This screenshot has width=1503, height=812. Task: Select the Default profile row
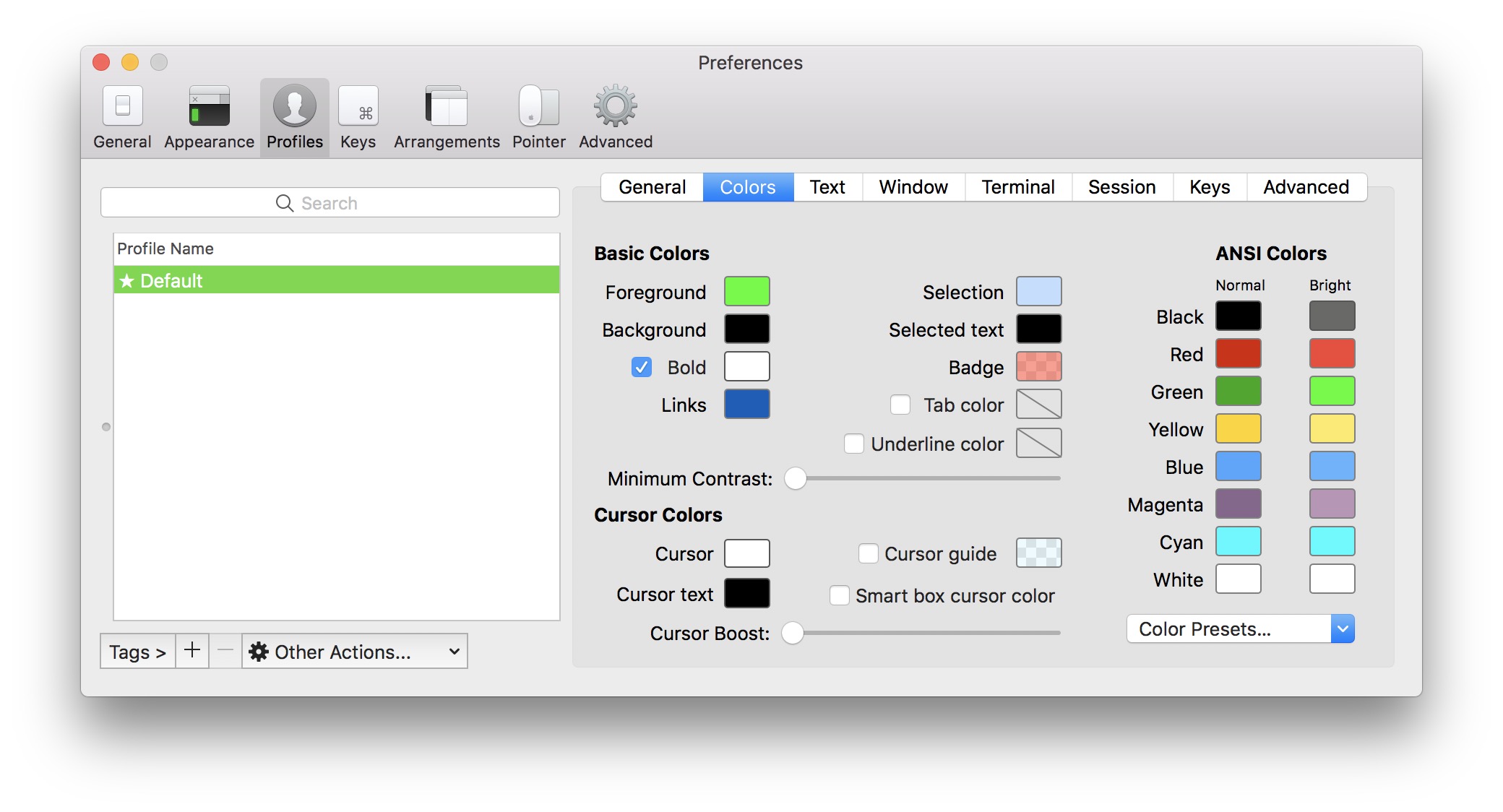(336, 280)
